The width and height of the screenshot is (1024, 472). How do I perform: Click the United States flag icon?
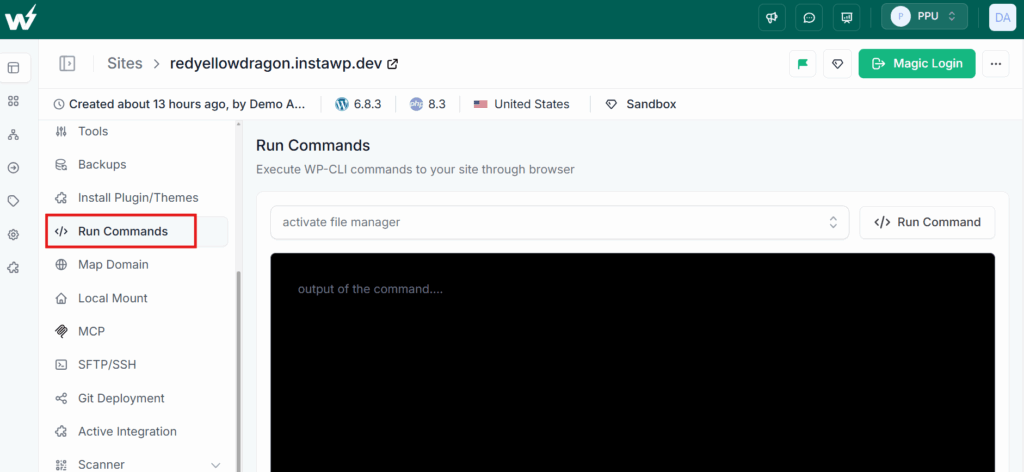[481, 104]
